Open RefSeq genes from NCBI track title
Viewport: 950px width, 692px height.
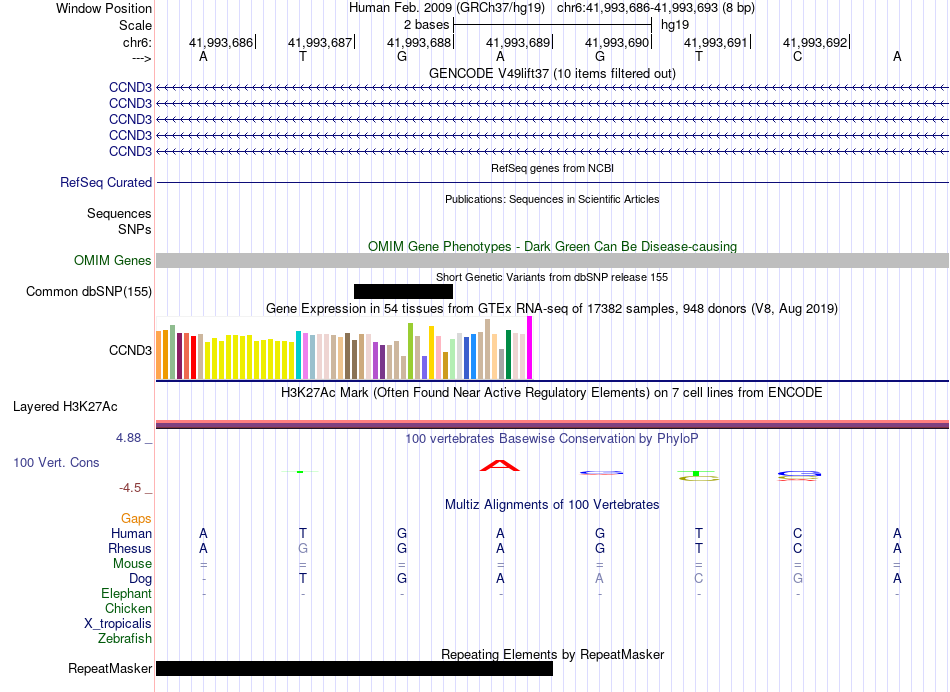(x=552, y=168)
